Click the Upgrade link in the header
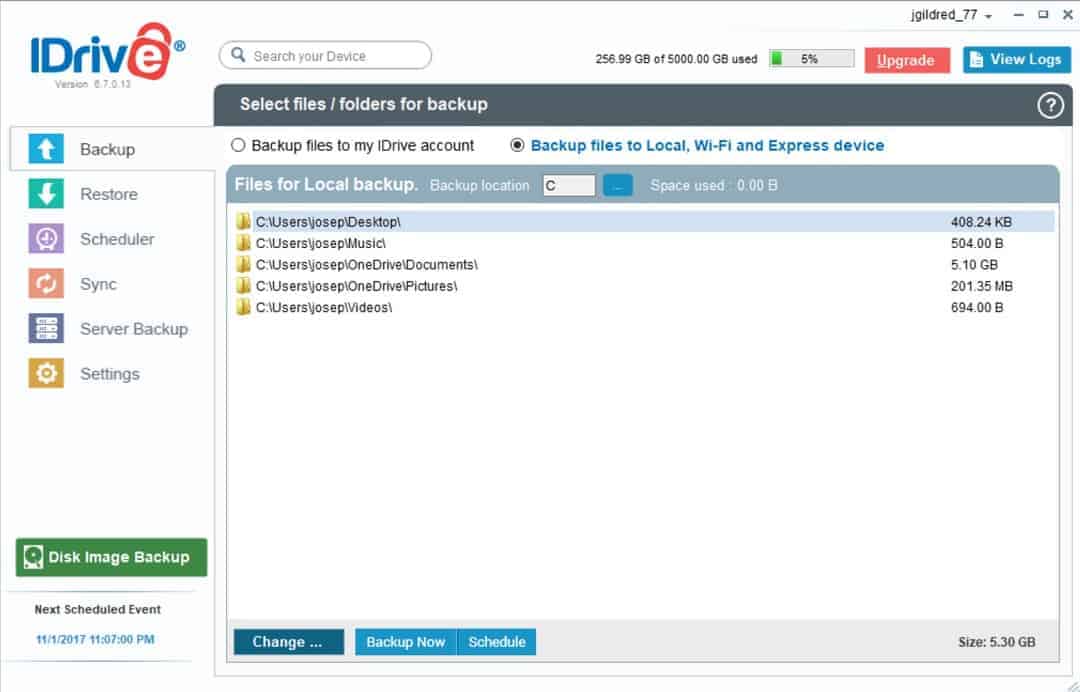The image size is (1080, 692). pyautogui.click(x=906, y=60)
